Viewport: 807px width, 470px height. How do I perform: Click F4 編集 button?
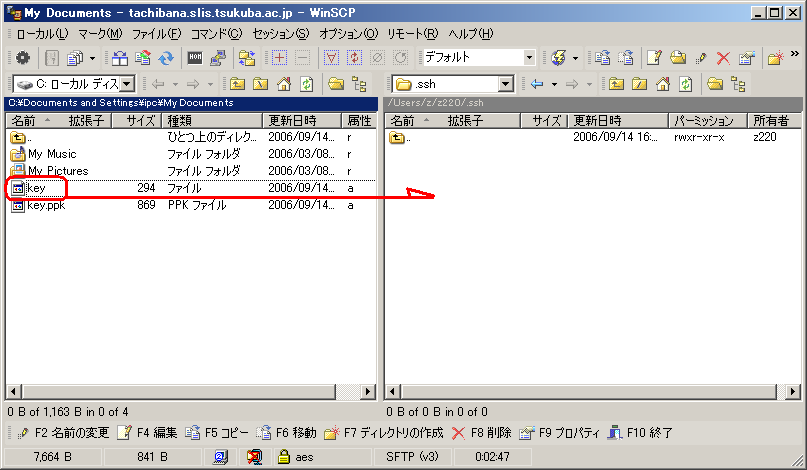click(x=147, y=433)
